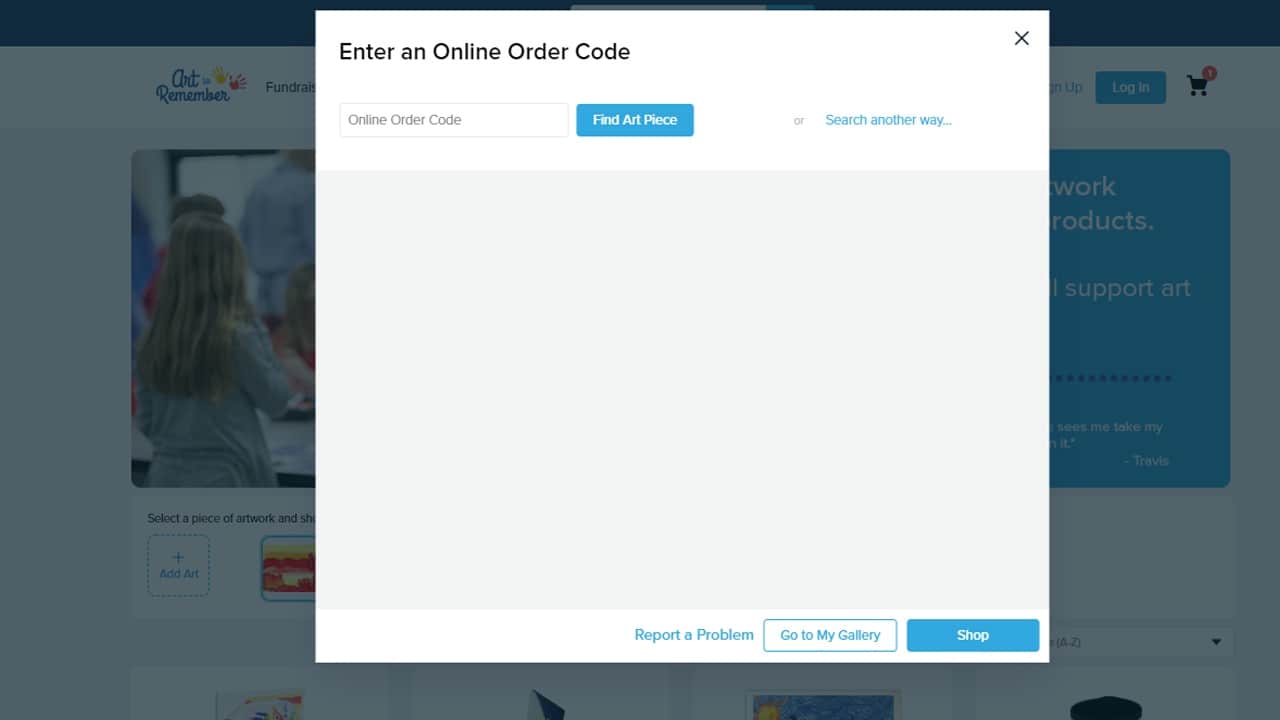Click the Art to Remember logo
Image resolution: width=1280 pixels, height=720 pixels.
(x=200, y=85)
